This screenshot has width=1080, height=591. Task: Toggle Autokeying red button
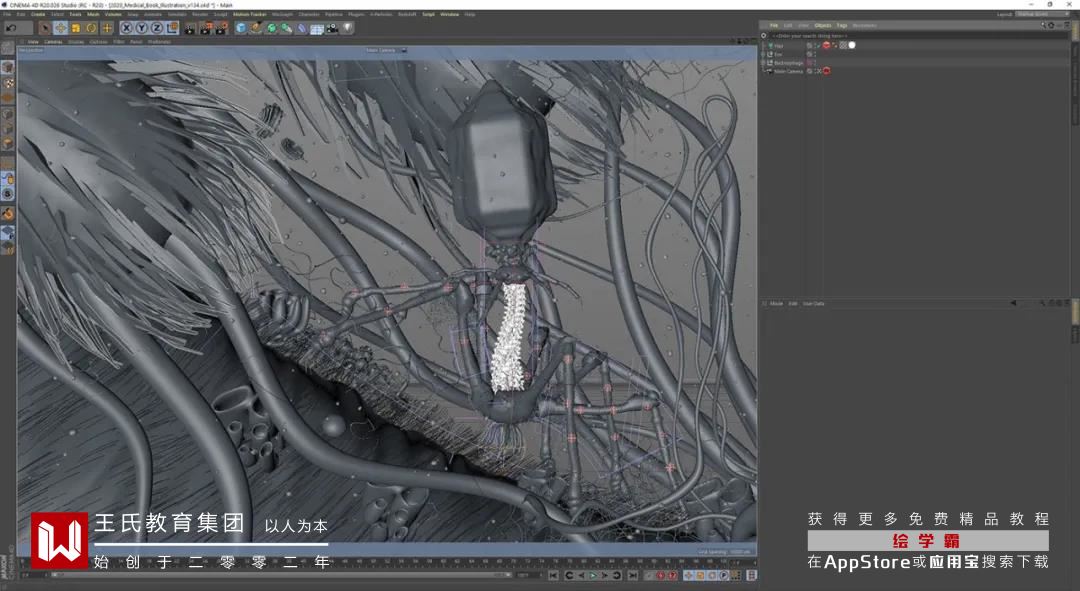tap(673, 575)
